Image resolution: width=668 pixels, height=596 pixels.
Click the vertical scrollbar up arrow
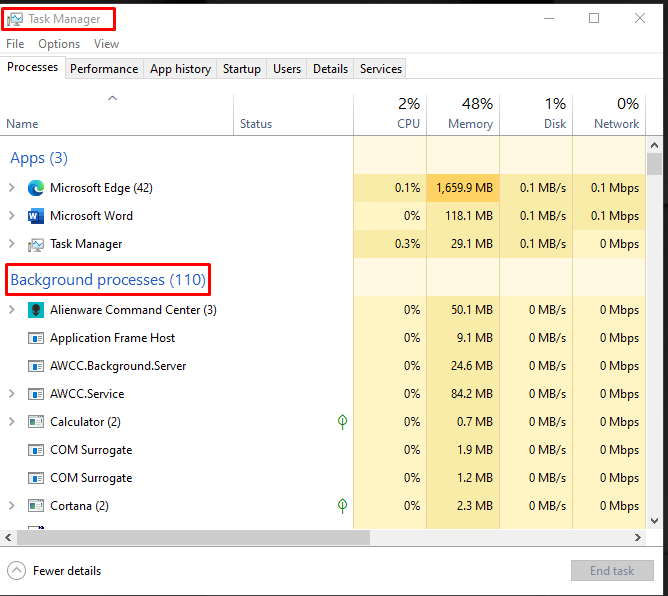[x=654, y=145]
